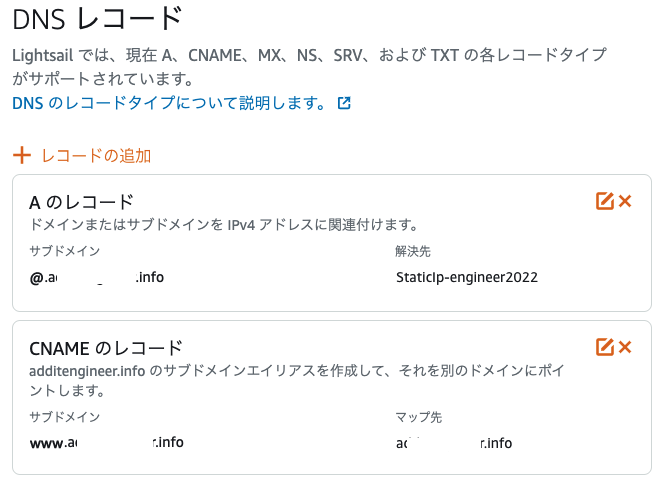Click the A record IPv4 description text
This screenshot has height=485, width=668.
click(x=225, y=225)
